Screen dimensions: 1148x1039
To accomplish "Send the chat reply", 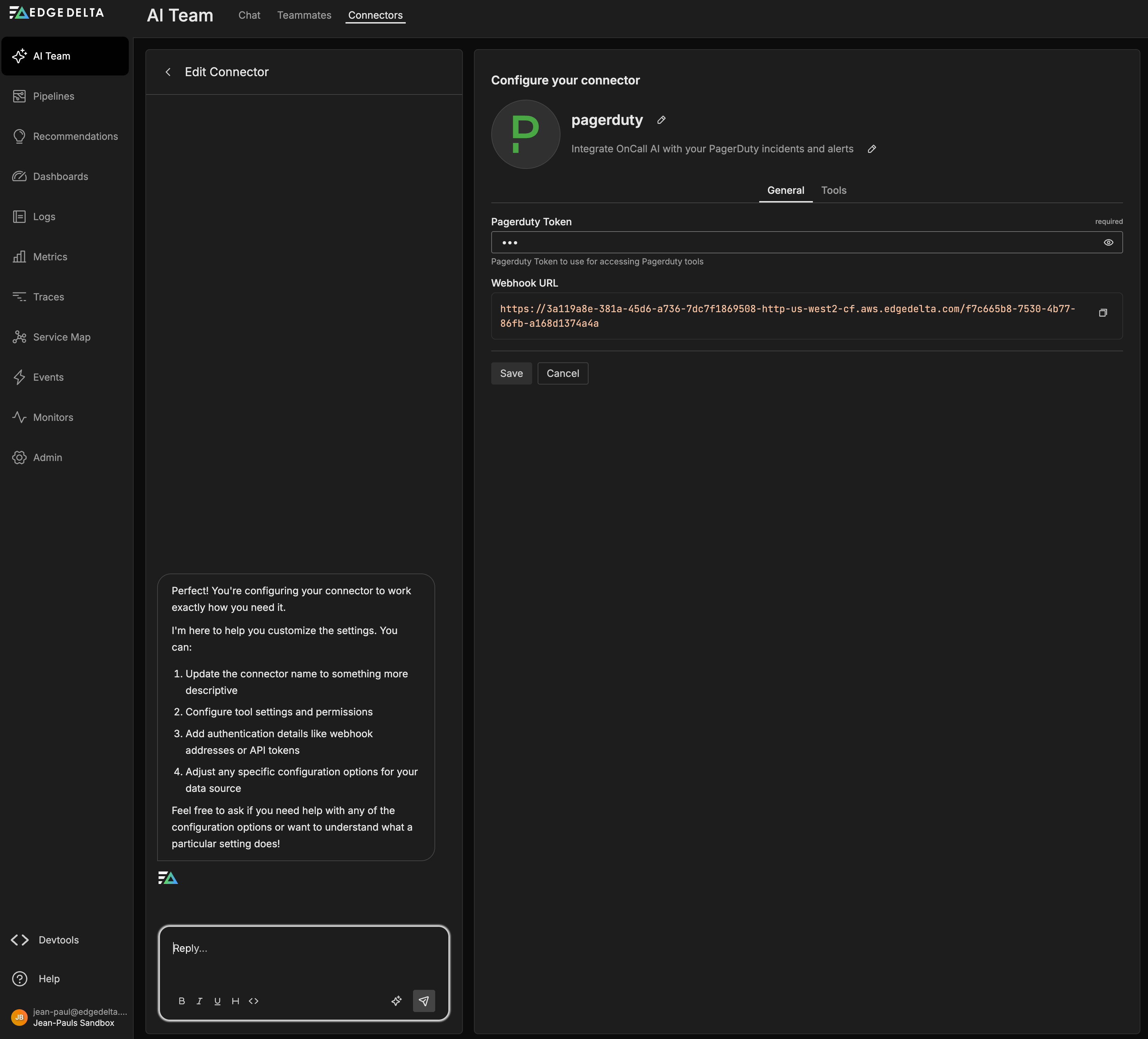I will pos(424,1001).
